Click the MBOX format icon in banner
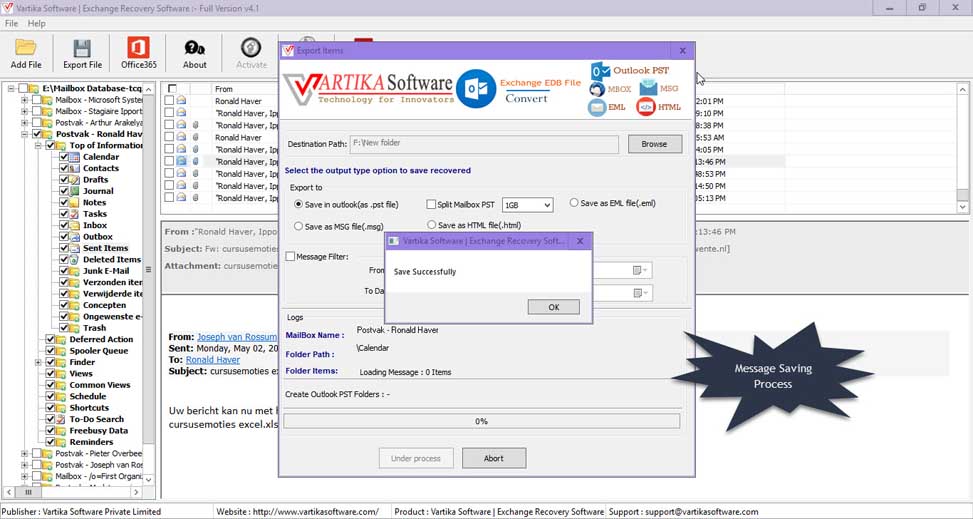 [596, 89]
